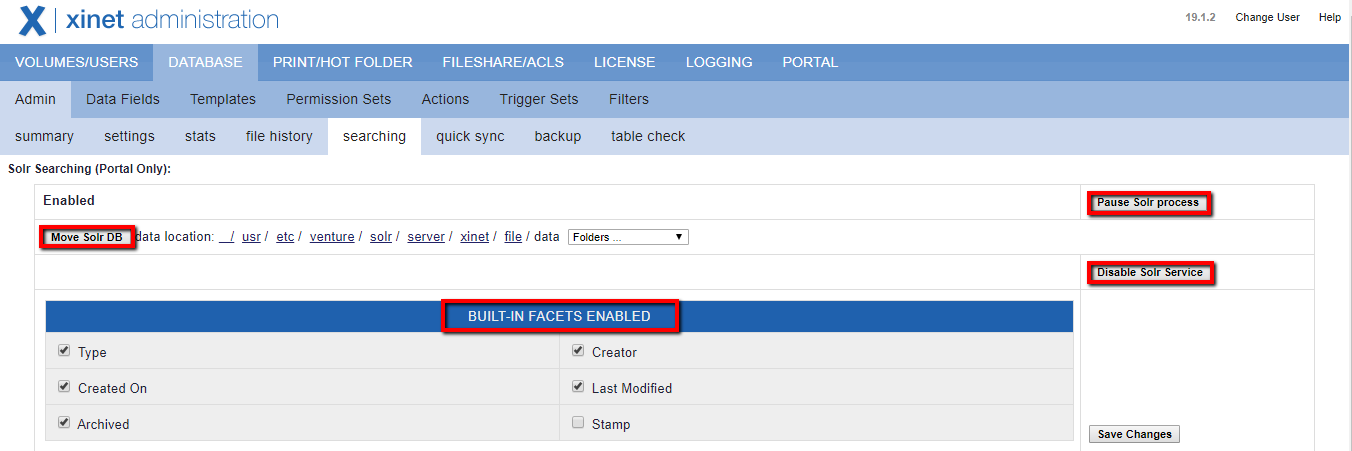Image resolution: width=1352 pixels, height=451 pixels.
Task: Switch to the quick sync tab
Action: [470, 136]
